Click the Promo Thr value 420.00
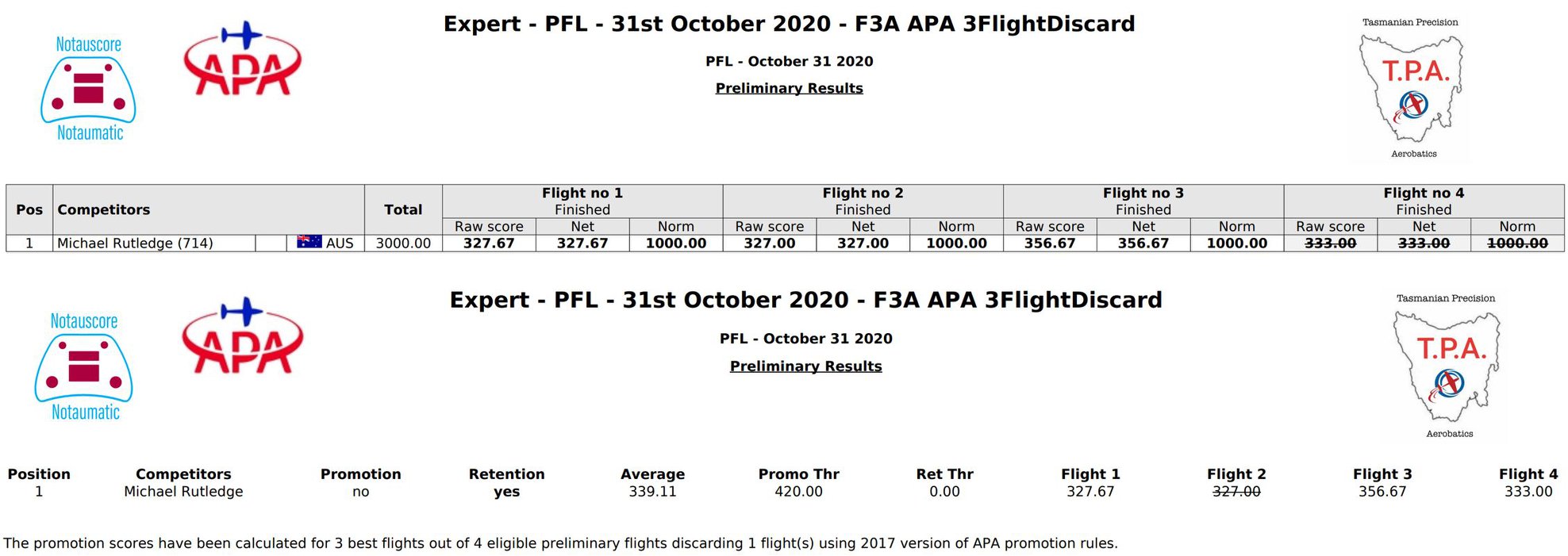Viewport: 1568px width, 556px height. point(798,491)
